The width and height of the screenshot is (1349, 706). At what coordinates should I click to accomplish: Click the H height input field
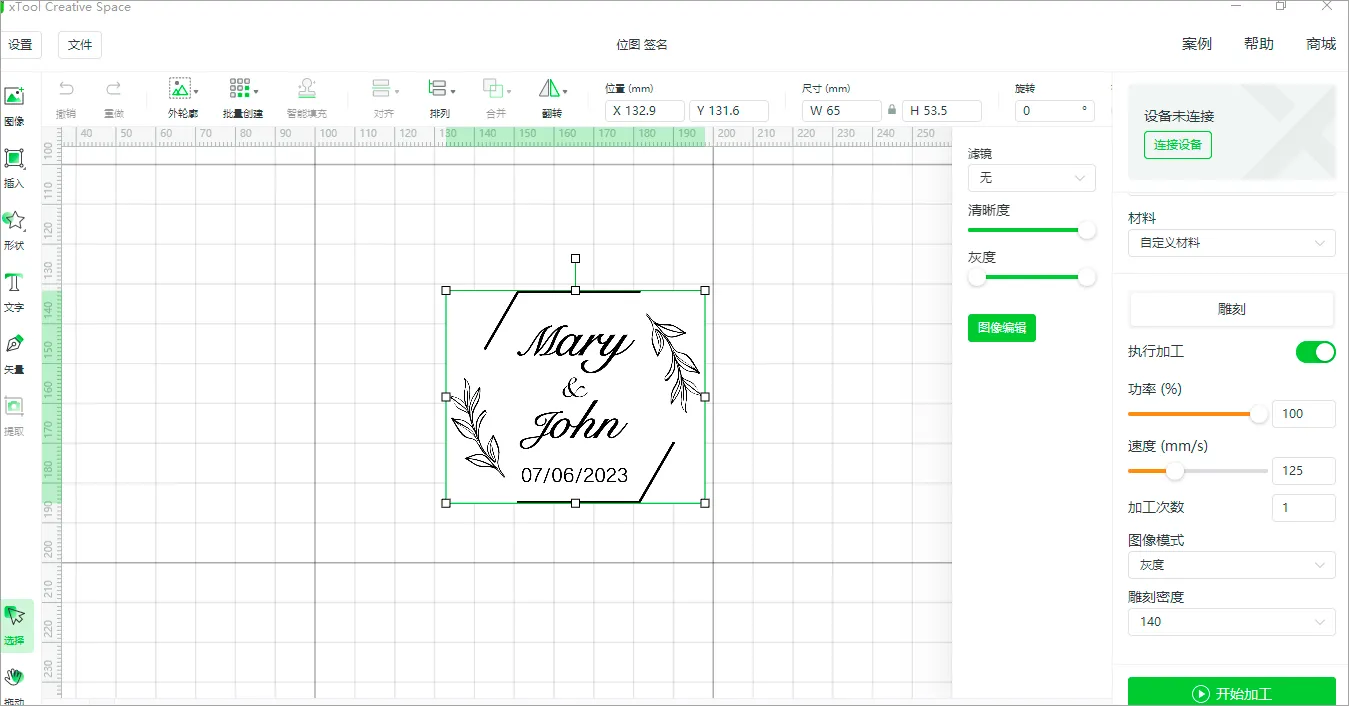tap(942, 111)
